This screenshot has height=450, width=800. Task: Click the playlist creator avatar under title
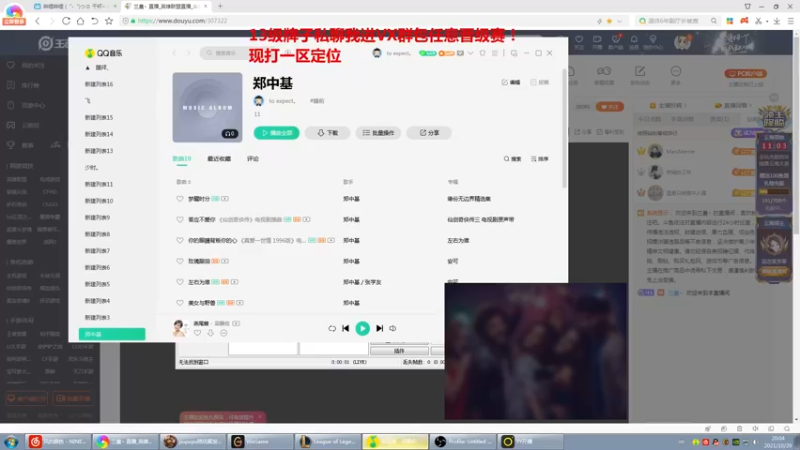point(259,101)
